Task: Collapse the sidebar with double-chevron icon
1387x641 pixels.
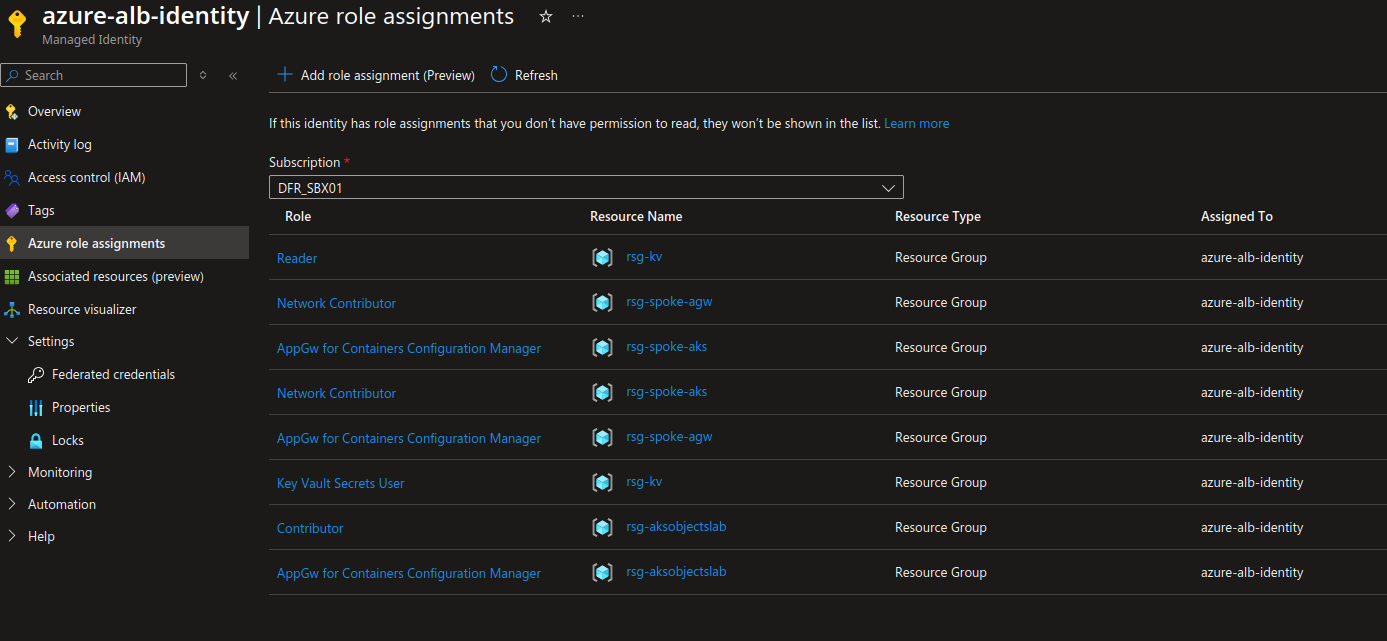Action: pyautogui.click(x=233, y=75)
